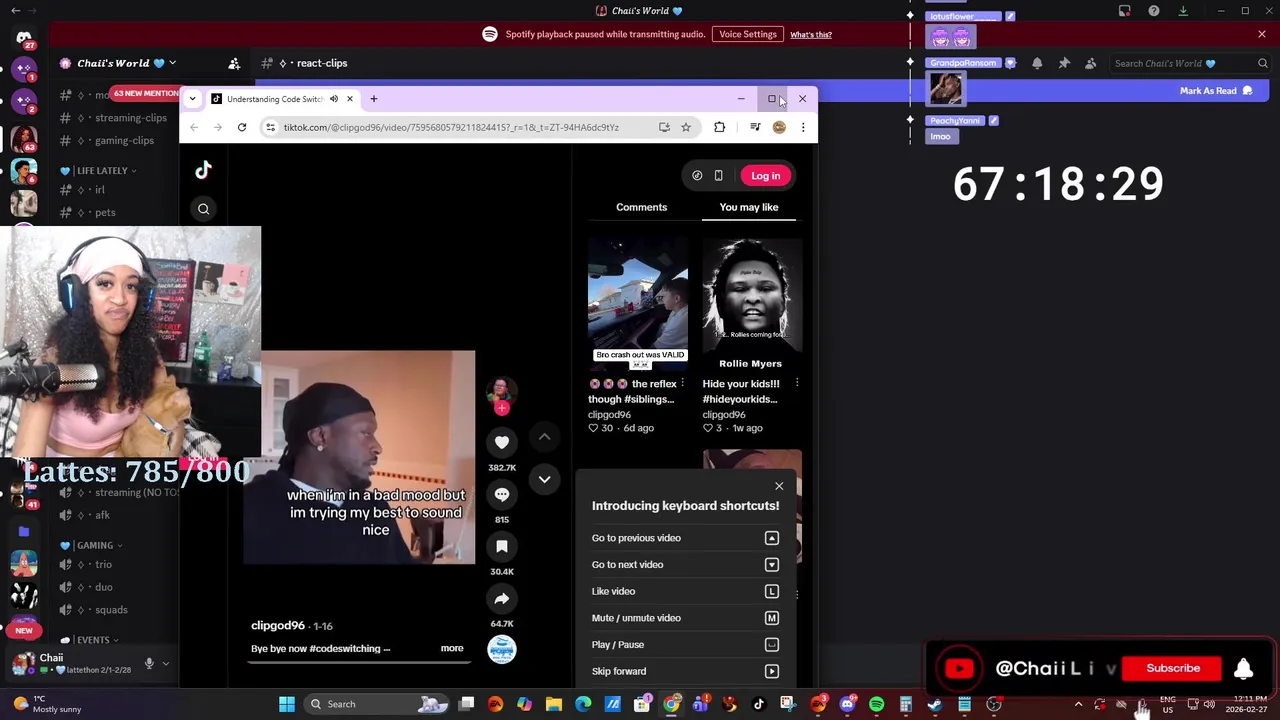Reload the TikTok page in the browser
Viewport: 1280px width, 720px height.
[x=242, y=127]
